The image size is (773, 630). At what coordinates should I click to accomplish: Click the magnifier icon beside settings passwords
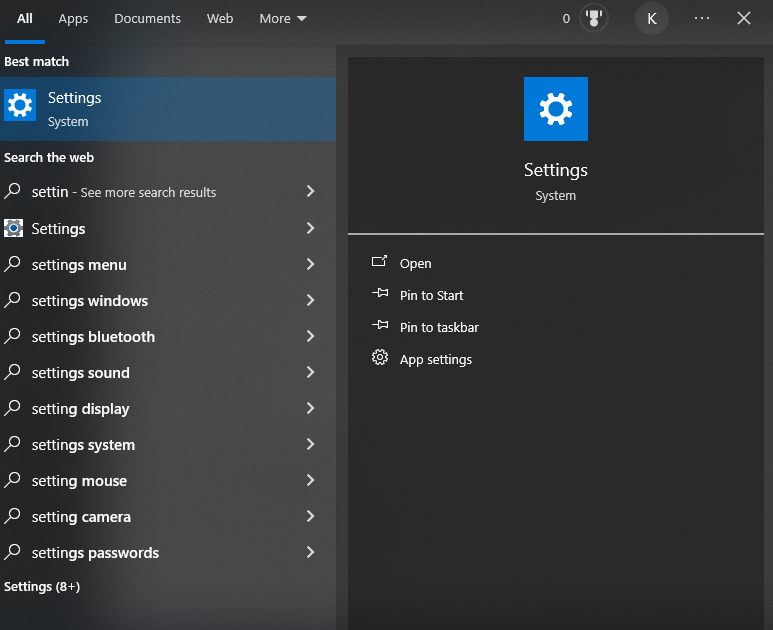12,552
